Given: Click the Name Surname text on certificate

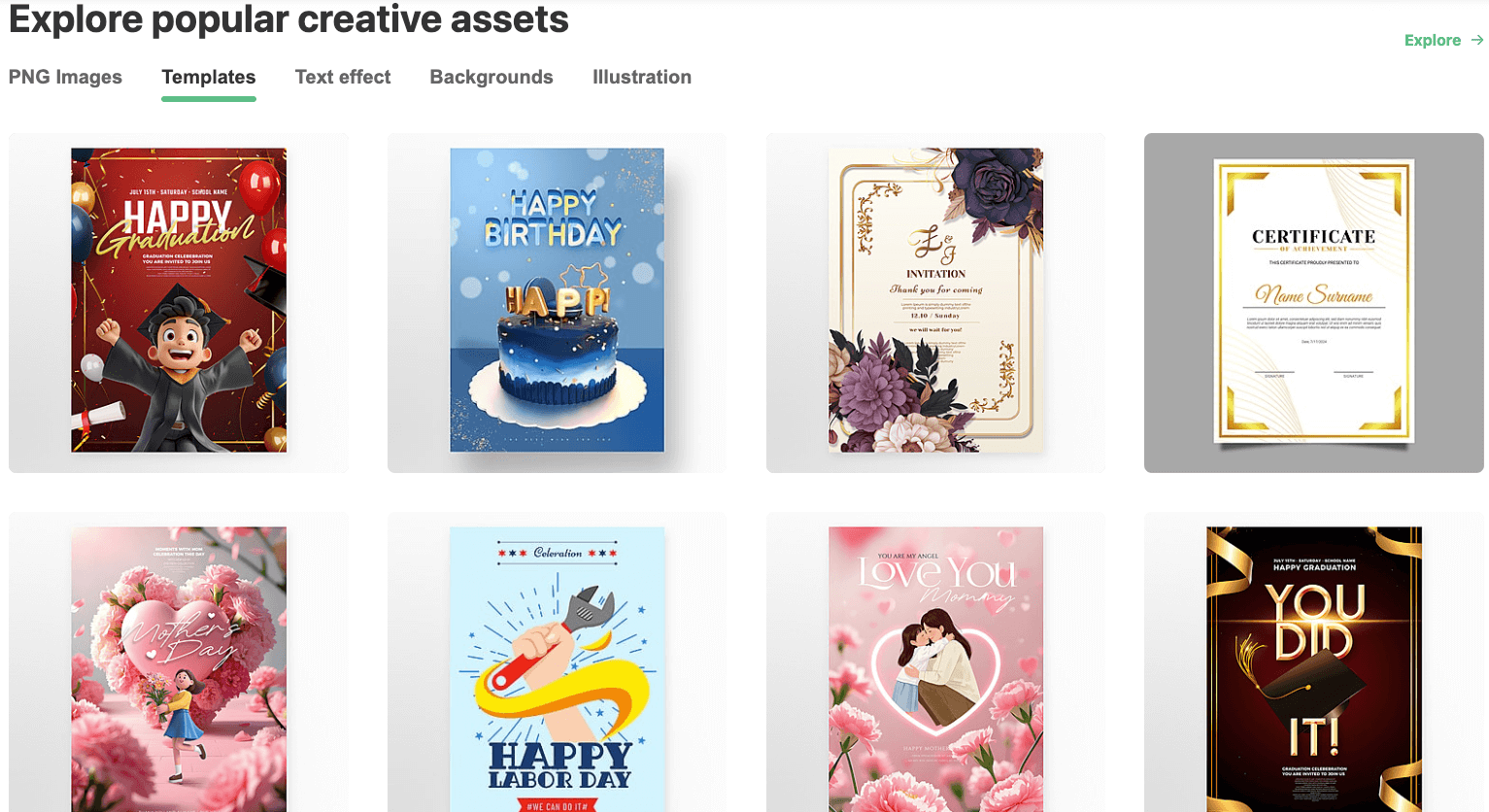Looking at the screenshot, I should point(1314,293).
